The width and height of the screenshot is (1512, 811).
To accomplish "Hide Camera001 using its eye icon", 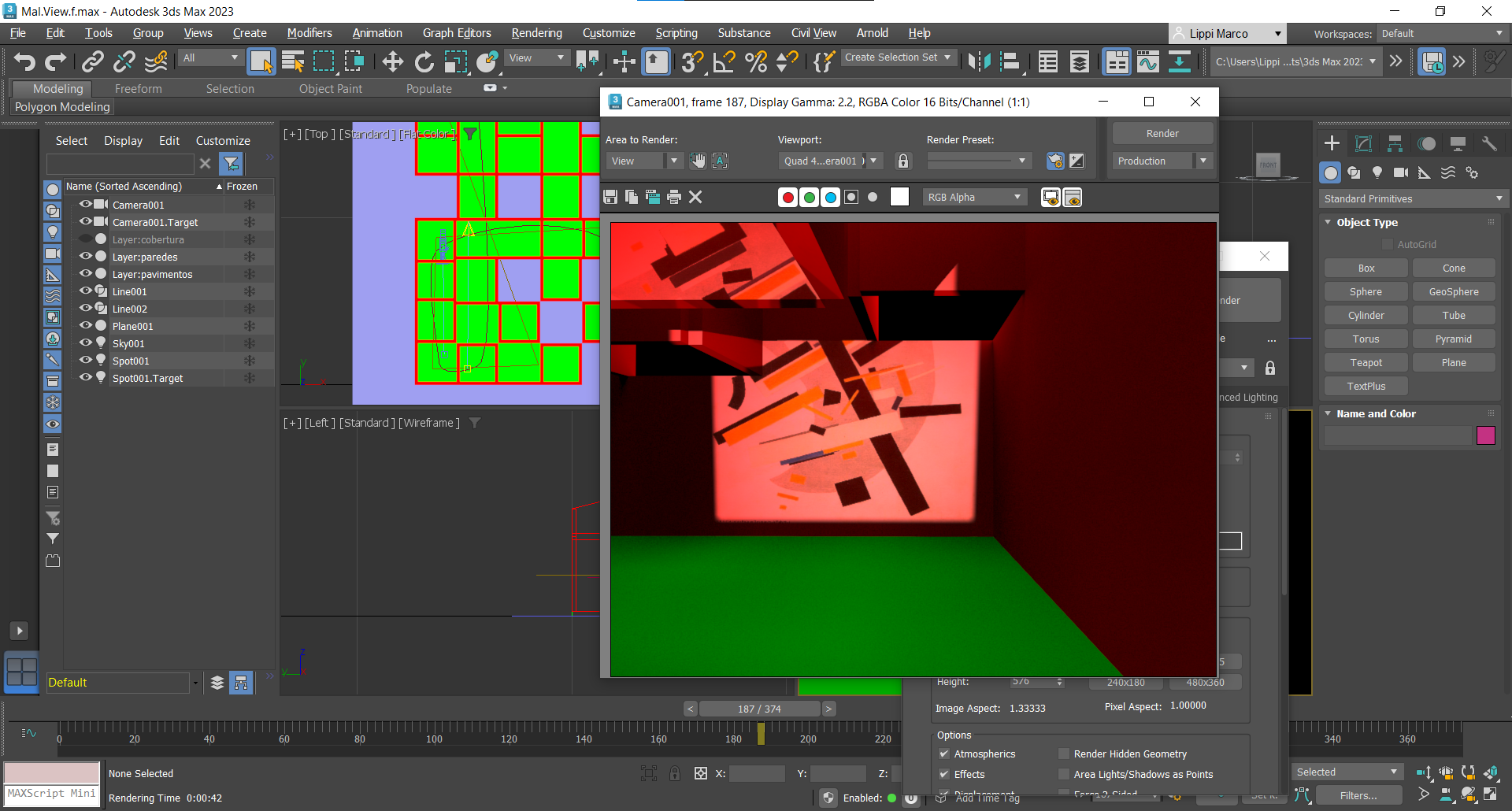I will (x=86, y=204).
